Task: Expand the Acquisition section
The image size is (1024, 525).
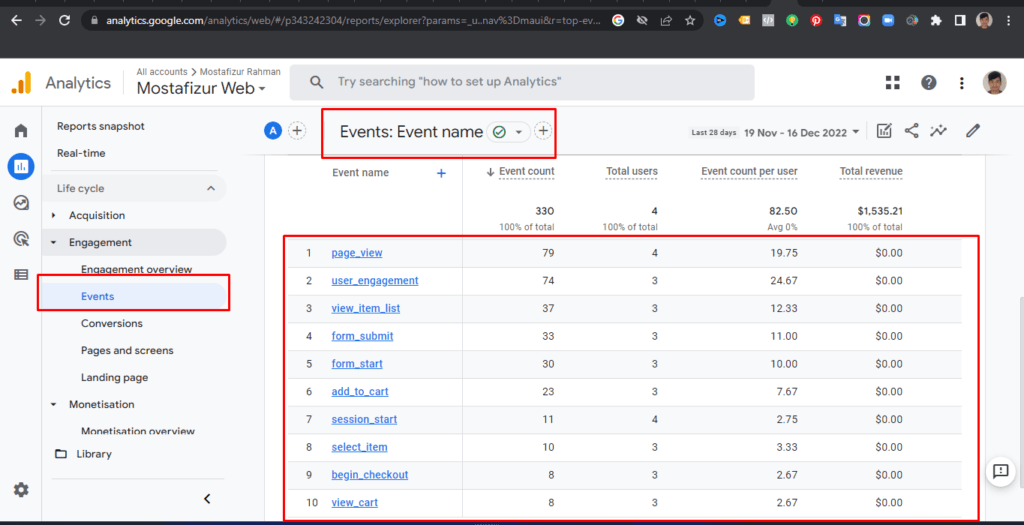Action: click(x=54, y=215)
